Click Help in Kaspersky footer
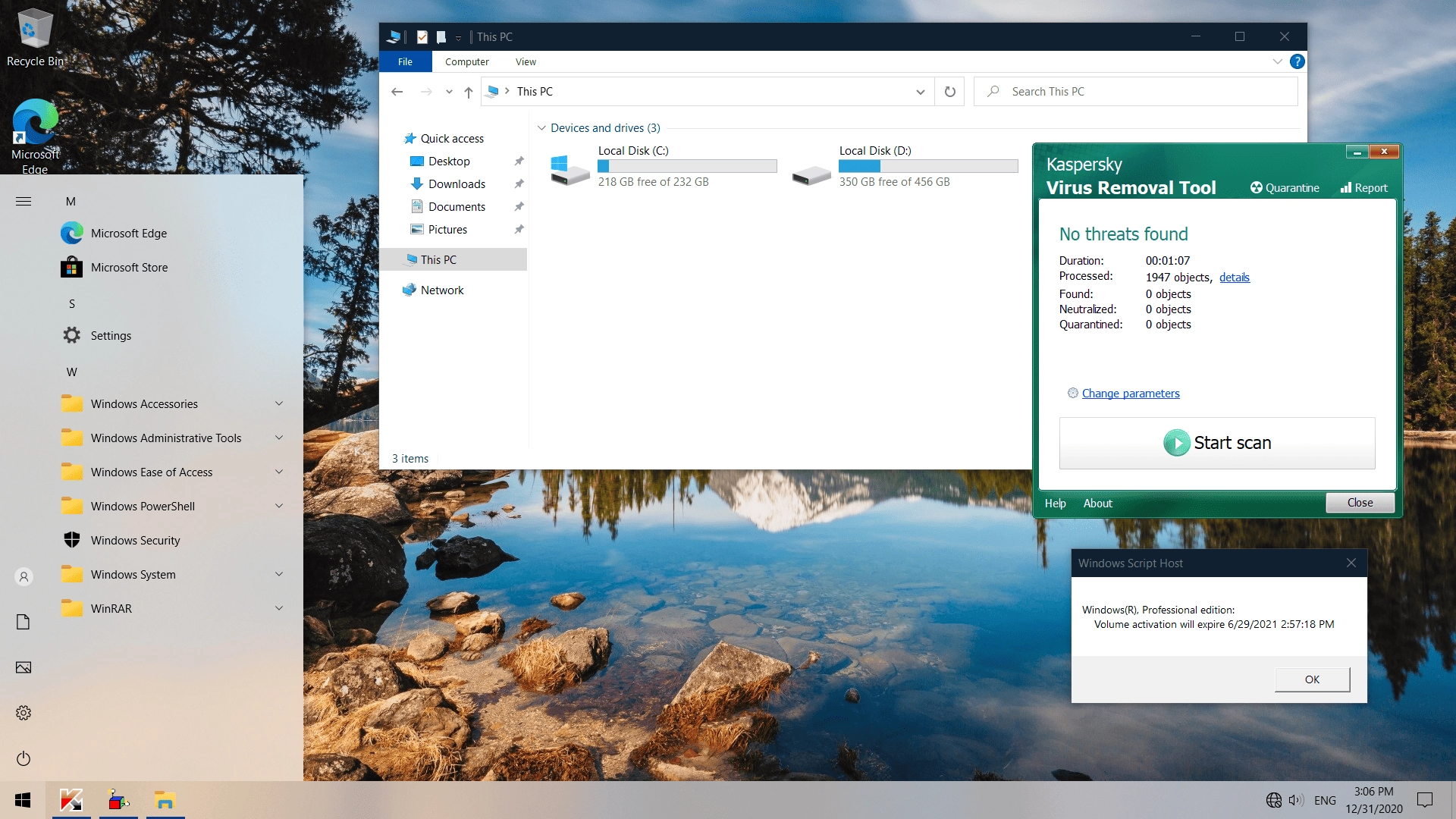The image size is (1456, 819). coord(1055,503)
